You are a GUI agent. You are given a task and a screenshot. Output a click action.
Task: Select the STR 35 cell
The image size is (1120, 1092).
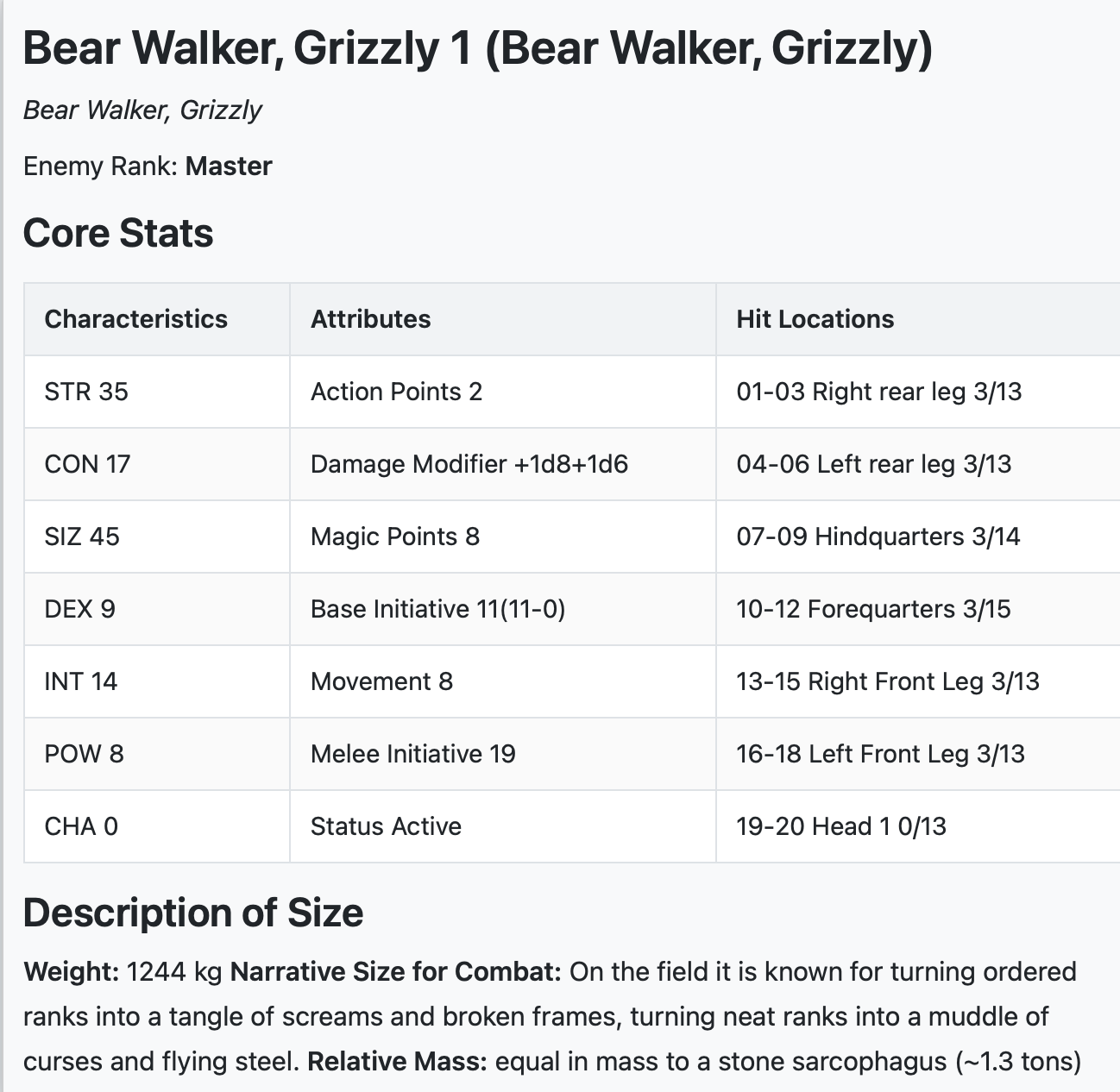point(86,392)
